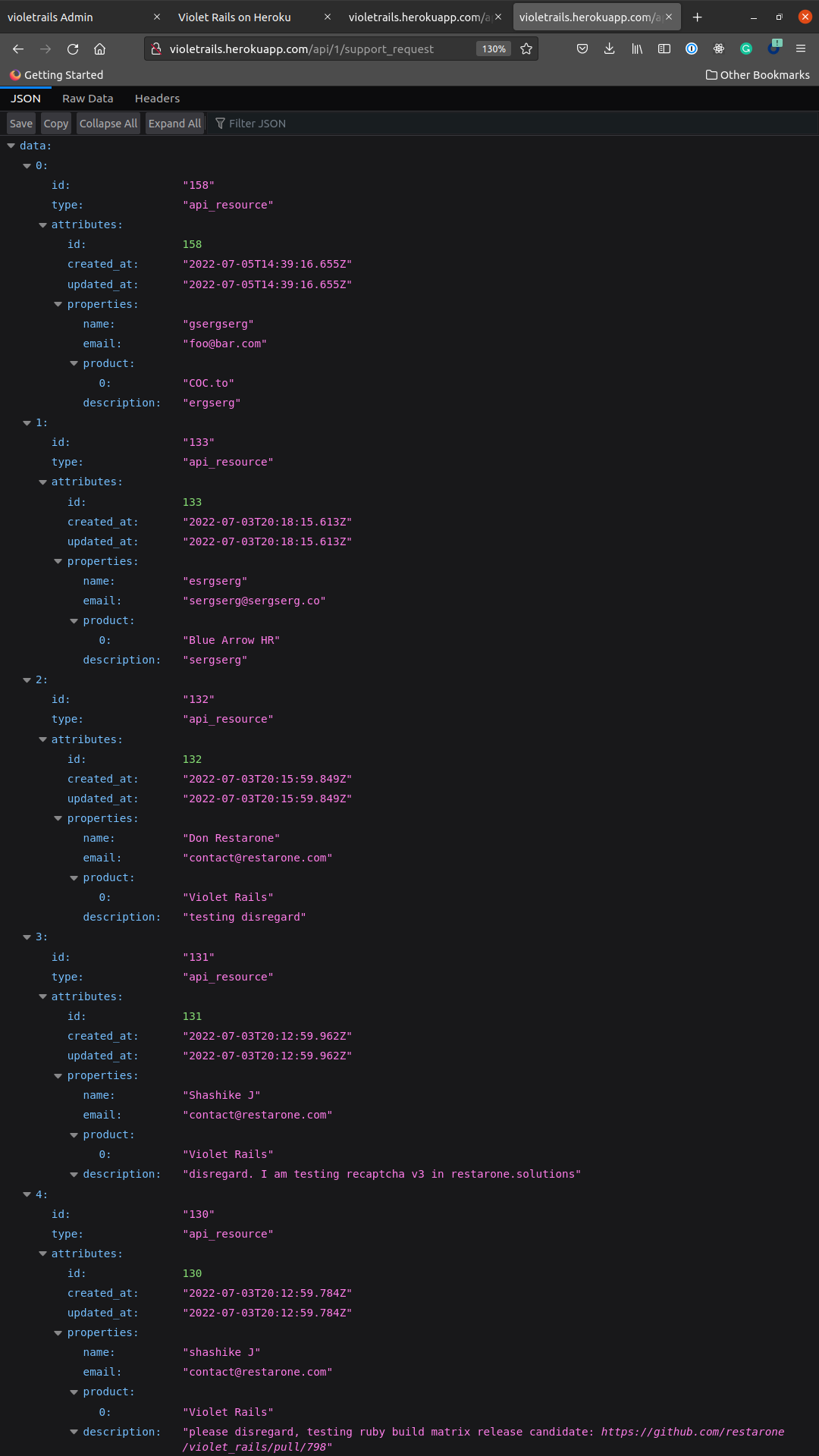The image size is (819, 1456).
Task: Open the Headers tab
Action: 157,98
